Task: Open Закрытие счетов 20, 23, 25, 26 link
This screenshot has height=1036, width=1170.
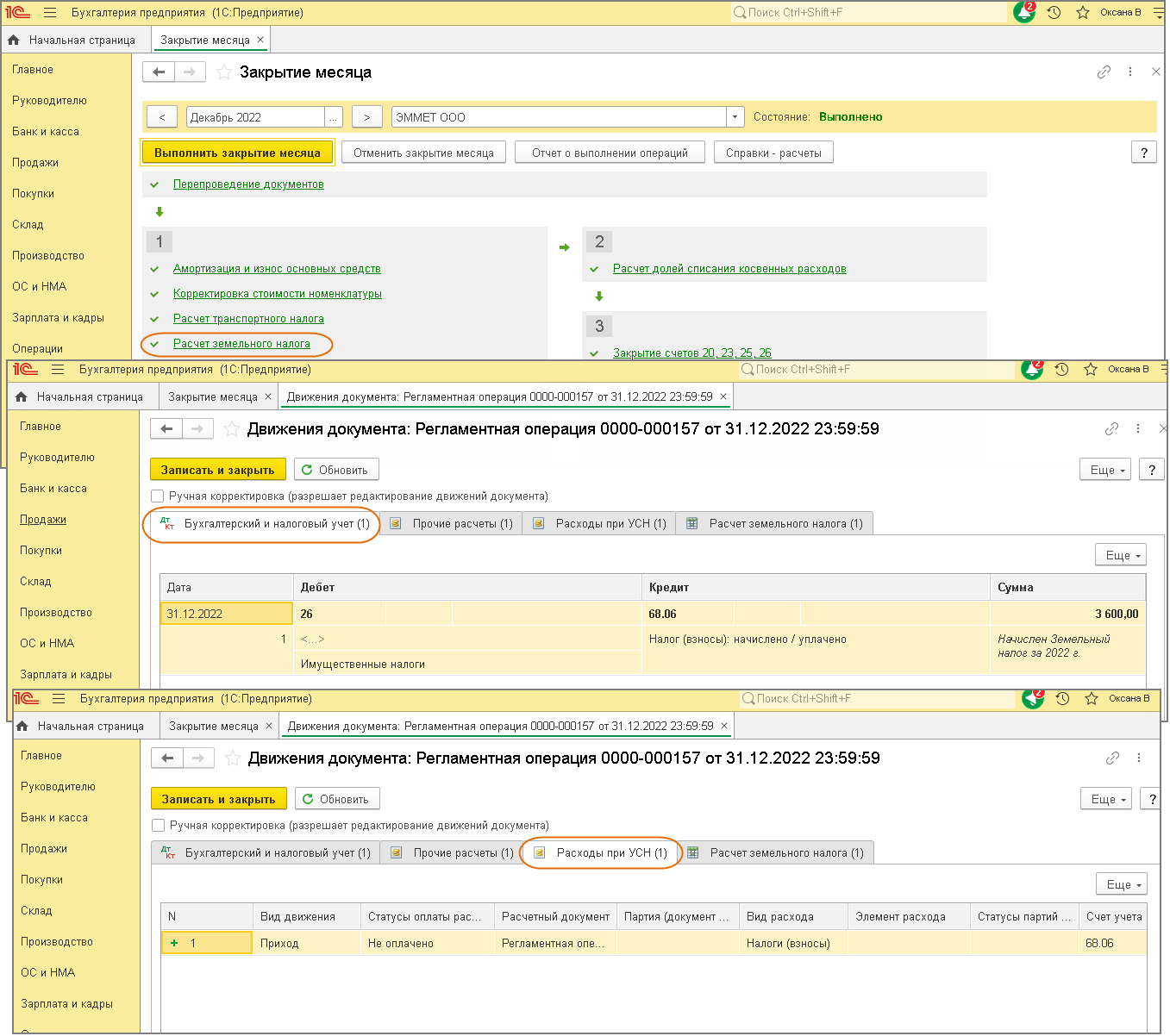Action: click(x=691, y=353)
